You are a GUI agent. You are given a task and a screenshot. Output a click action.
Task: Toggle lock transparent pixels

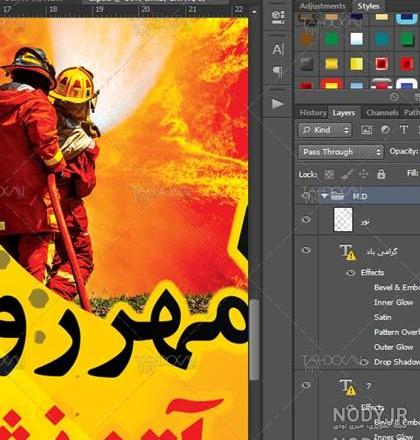click(x=329, y=174)
